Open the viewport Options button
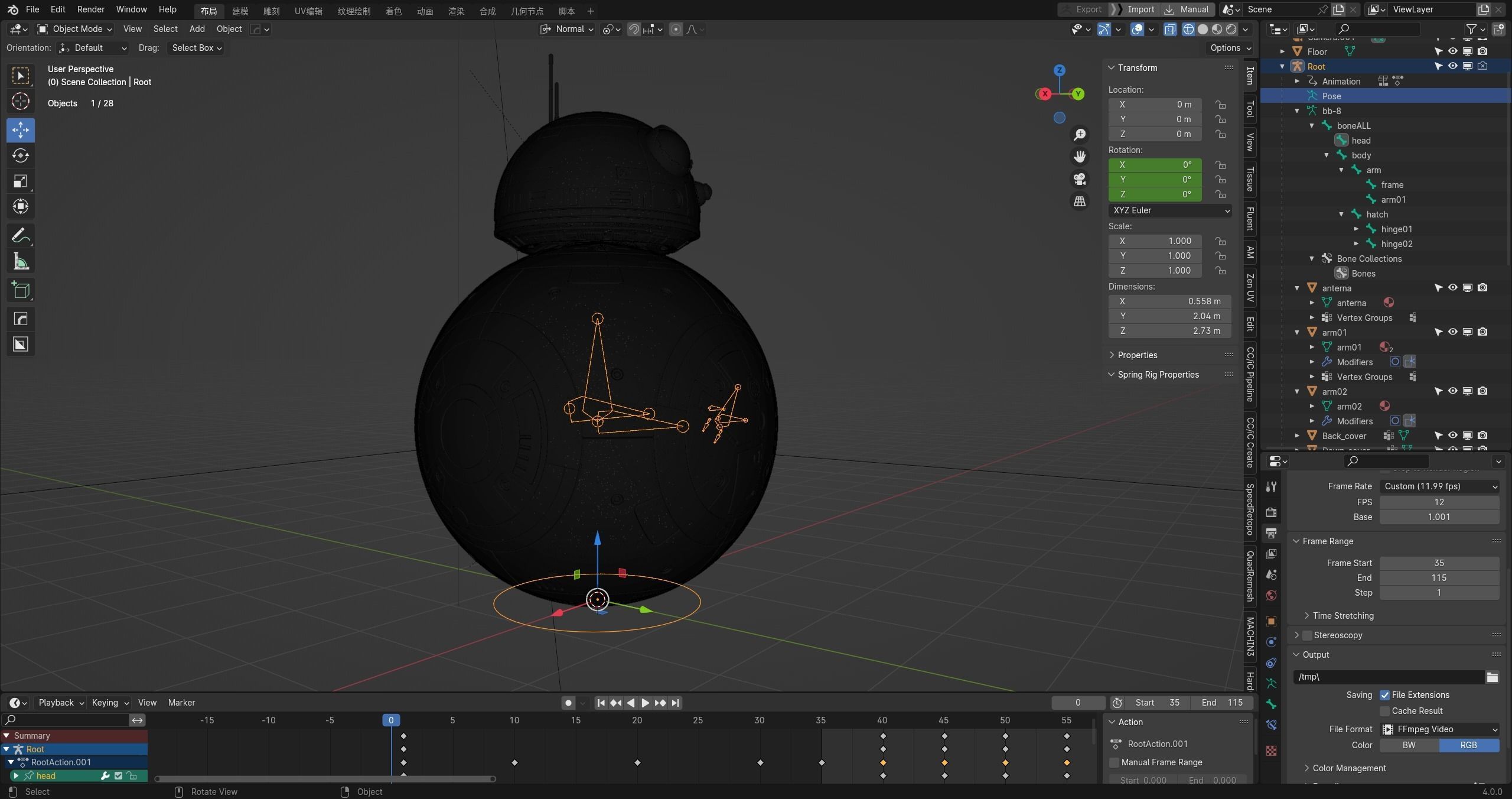The image size is (1512, 799). pyautogui.click(x=1230, y=48)
